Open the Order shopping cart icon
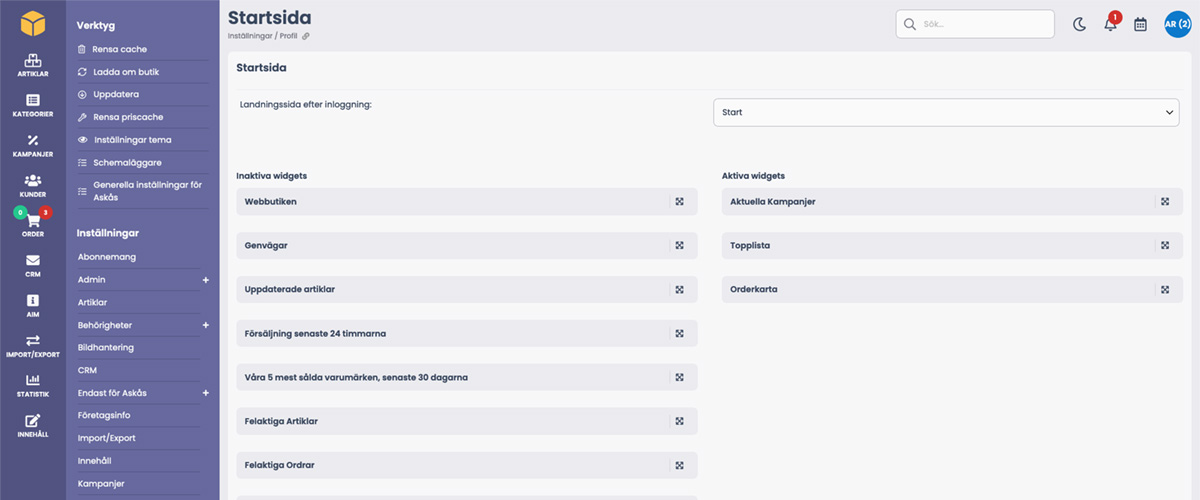 coord(33,223)
